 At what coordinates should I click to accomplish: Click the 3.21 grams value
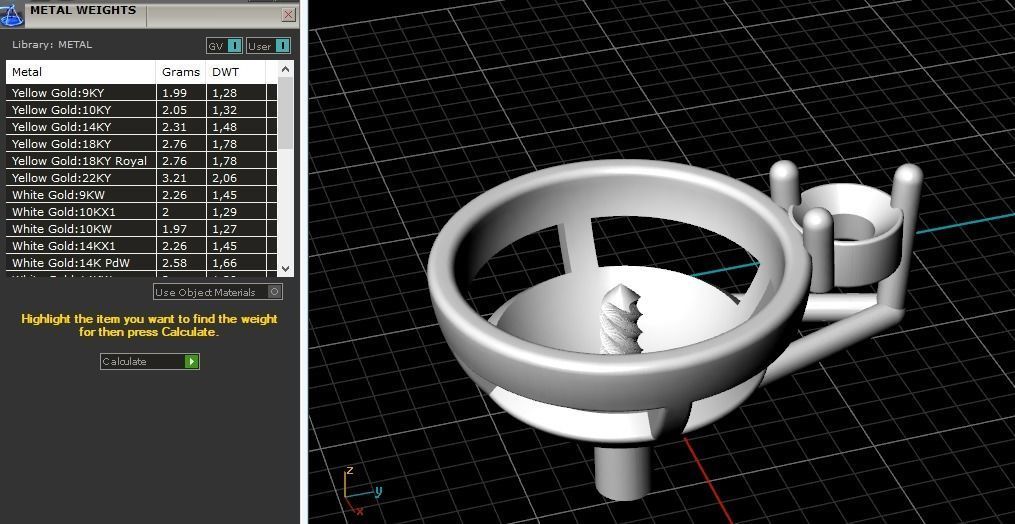tap(174, 178)
